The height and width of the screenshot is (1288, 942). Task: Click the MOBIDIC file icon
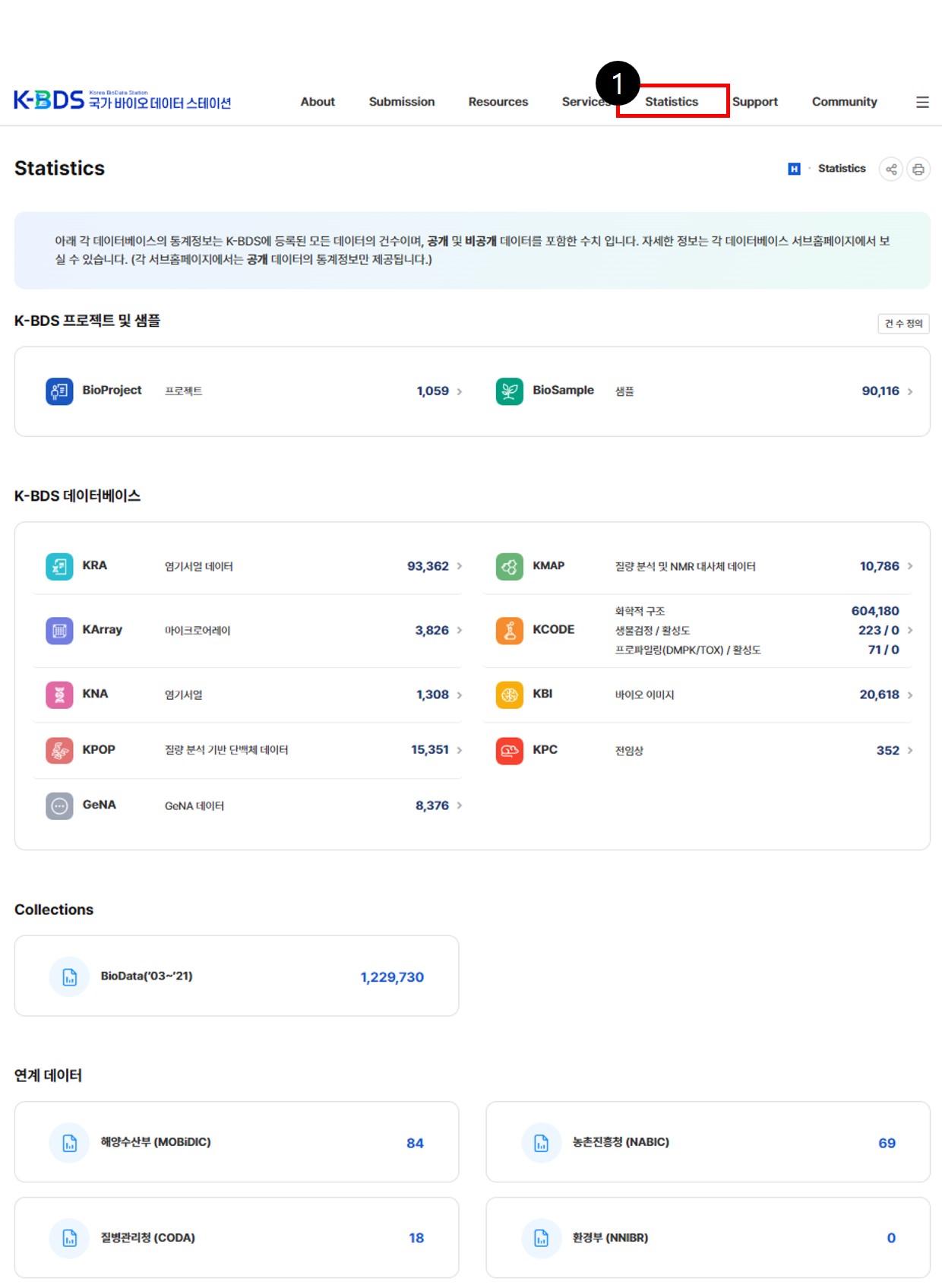[x=69, y=1143]
